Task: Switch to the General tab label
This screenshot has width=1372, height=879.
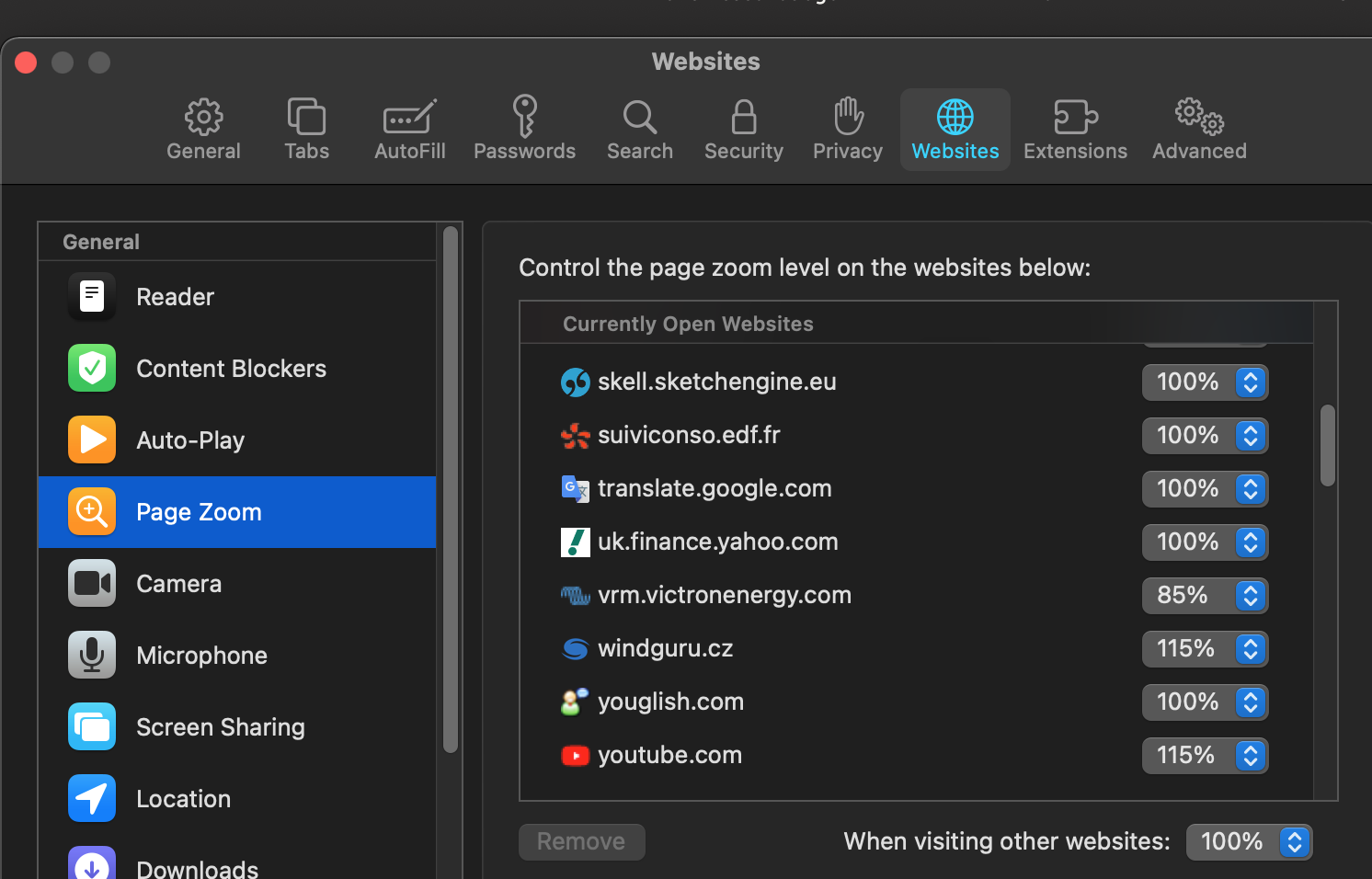Action: [203, 151]
